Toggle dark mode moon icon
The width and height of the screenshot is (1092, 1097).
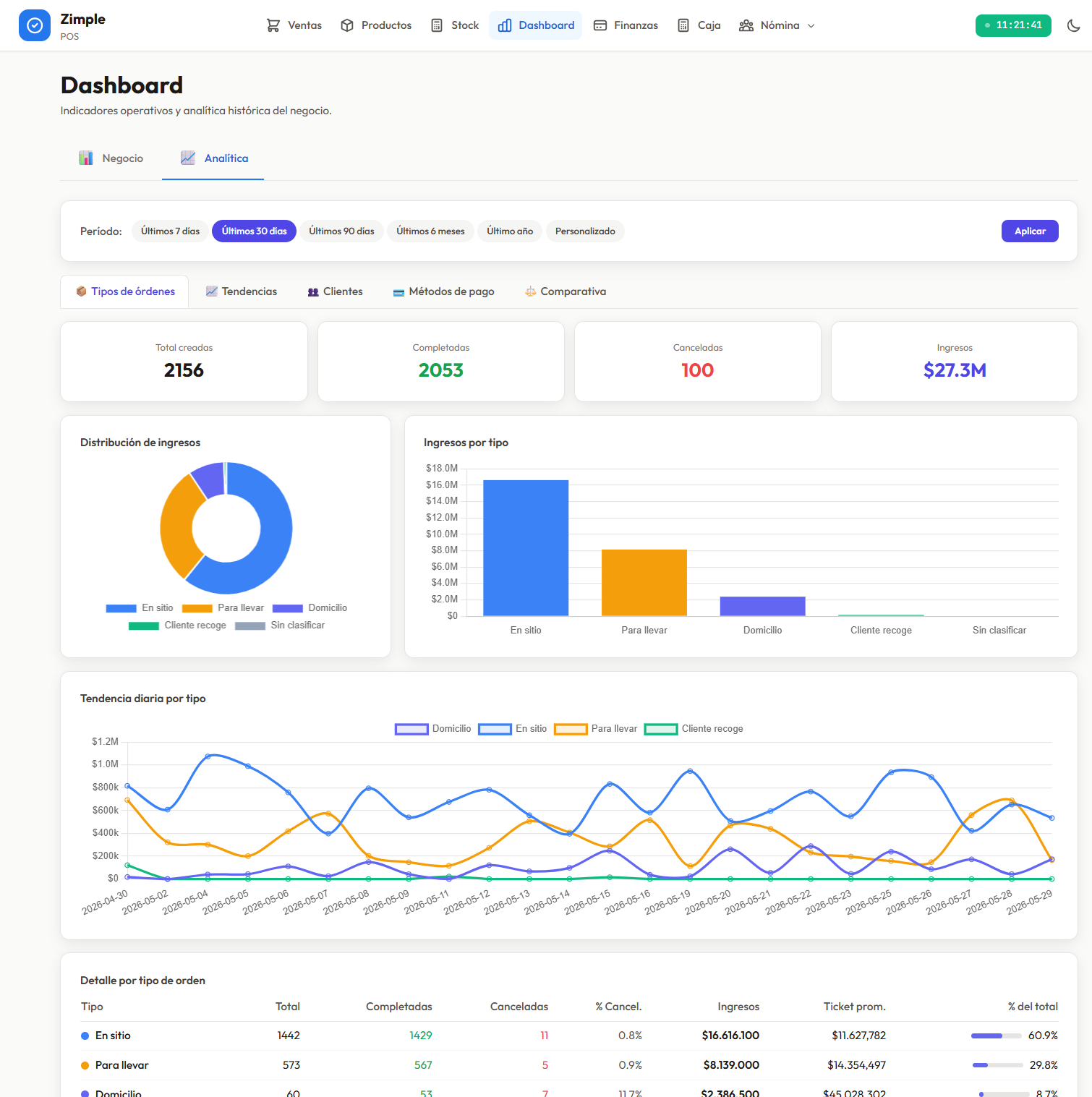point(1073,25)
